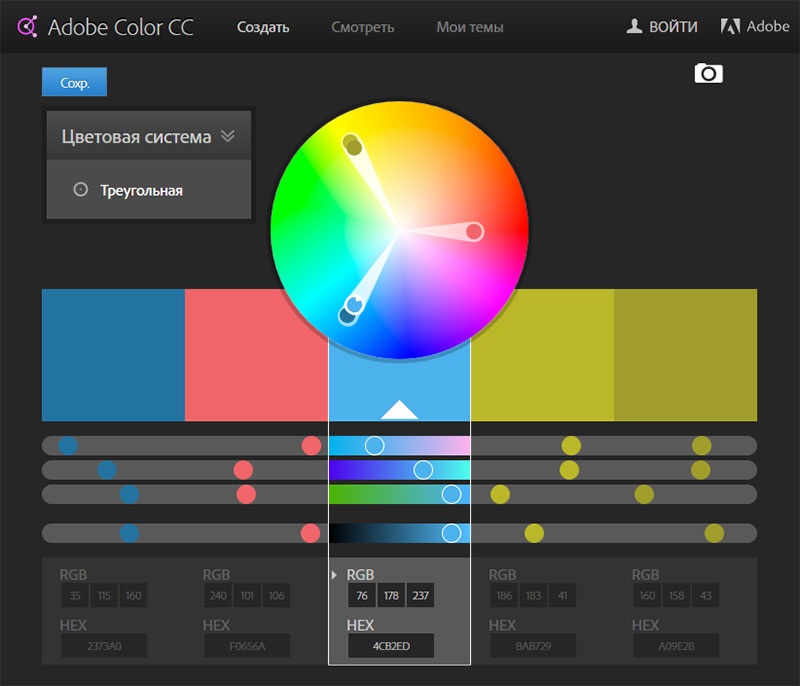Viewport: 800px width, 686px height.
Task: Click the active HEX field 4CB2ED
Action: pos(391,646)
